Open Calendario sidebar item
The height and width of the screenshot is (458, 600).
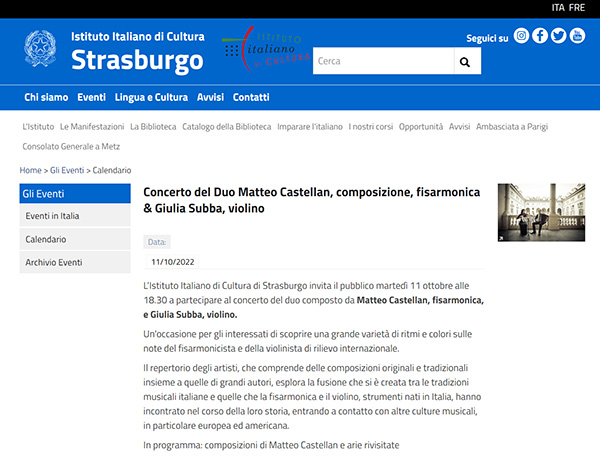point(75,239)
